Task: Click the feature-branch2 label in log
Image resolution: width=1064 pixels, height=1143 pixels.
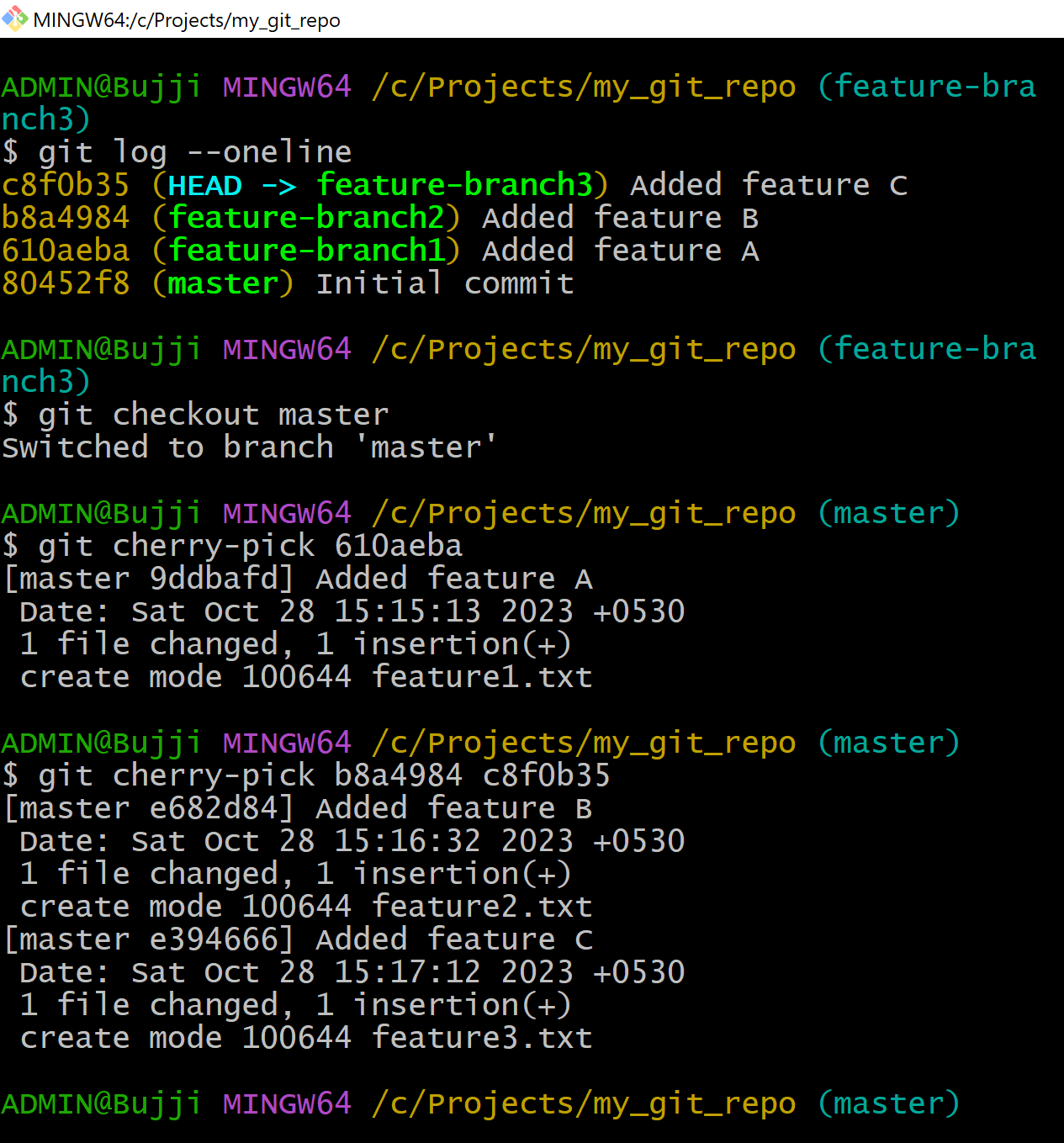Action: pos(306,218)
